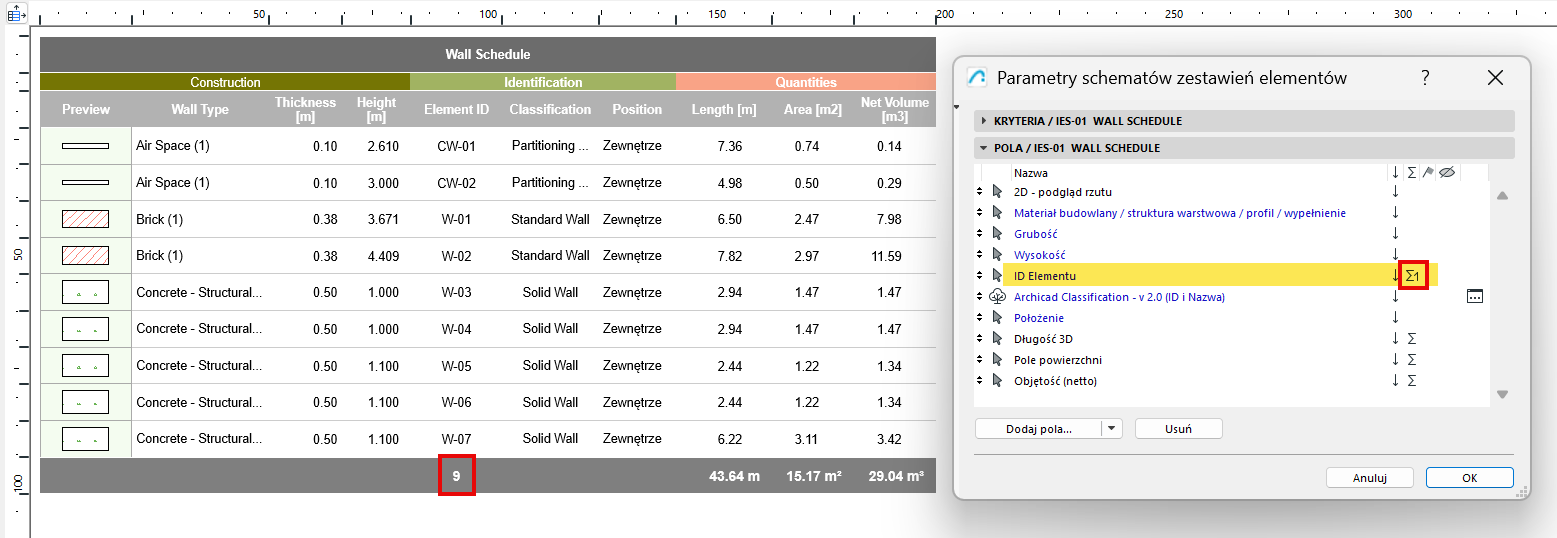The image size is (1557, 538).
Task: Open options button on Archicad Classification row
Action: (1474, 297)
